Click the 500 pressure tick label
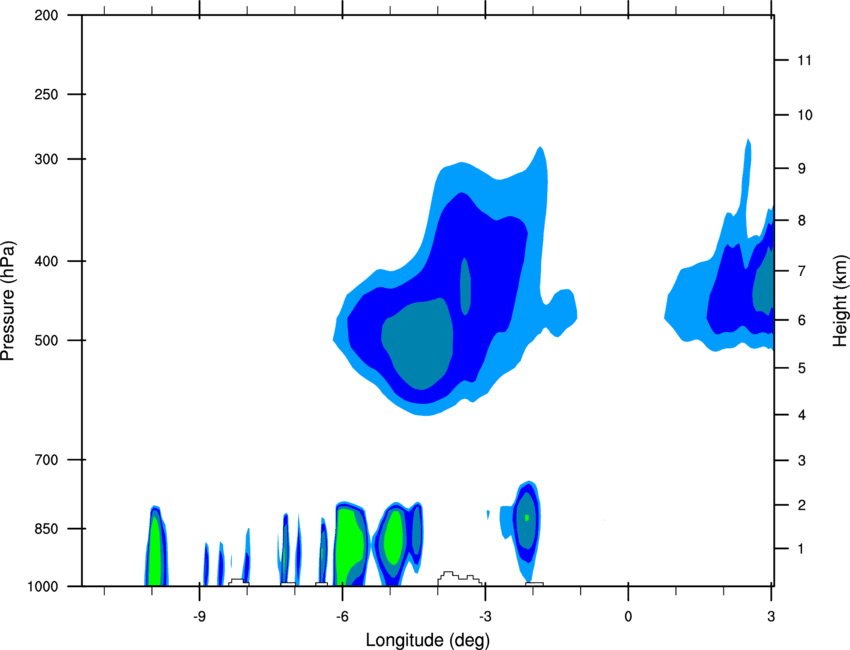Screen dimensions: 850x650 click(x=46, y=340)
